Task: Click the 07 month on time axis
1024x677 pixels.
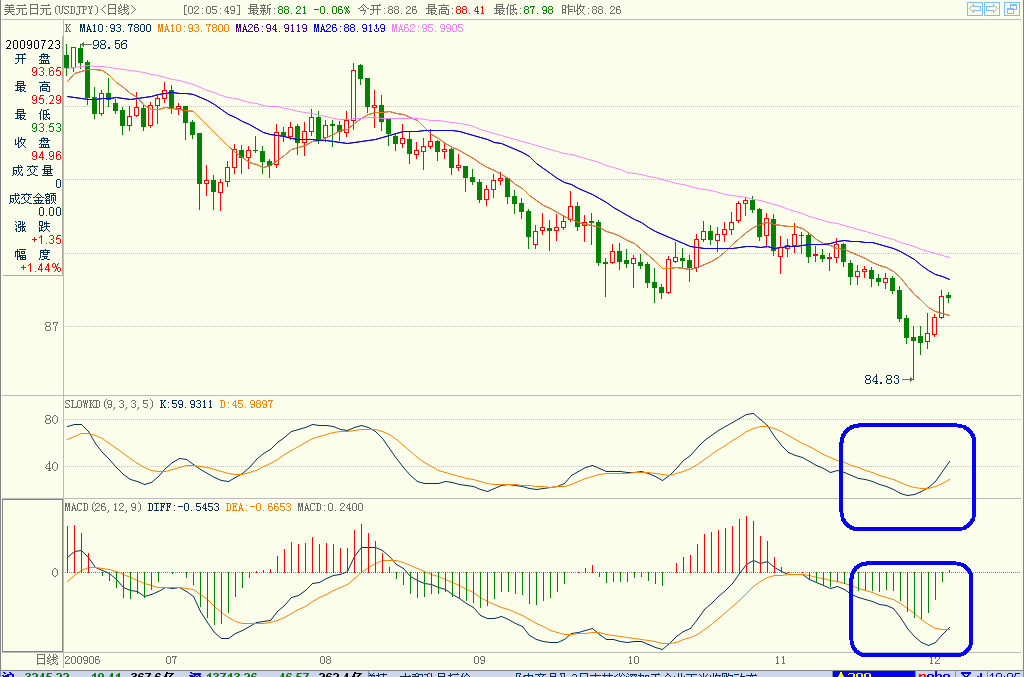Action: coord(171,660)
